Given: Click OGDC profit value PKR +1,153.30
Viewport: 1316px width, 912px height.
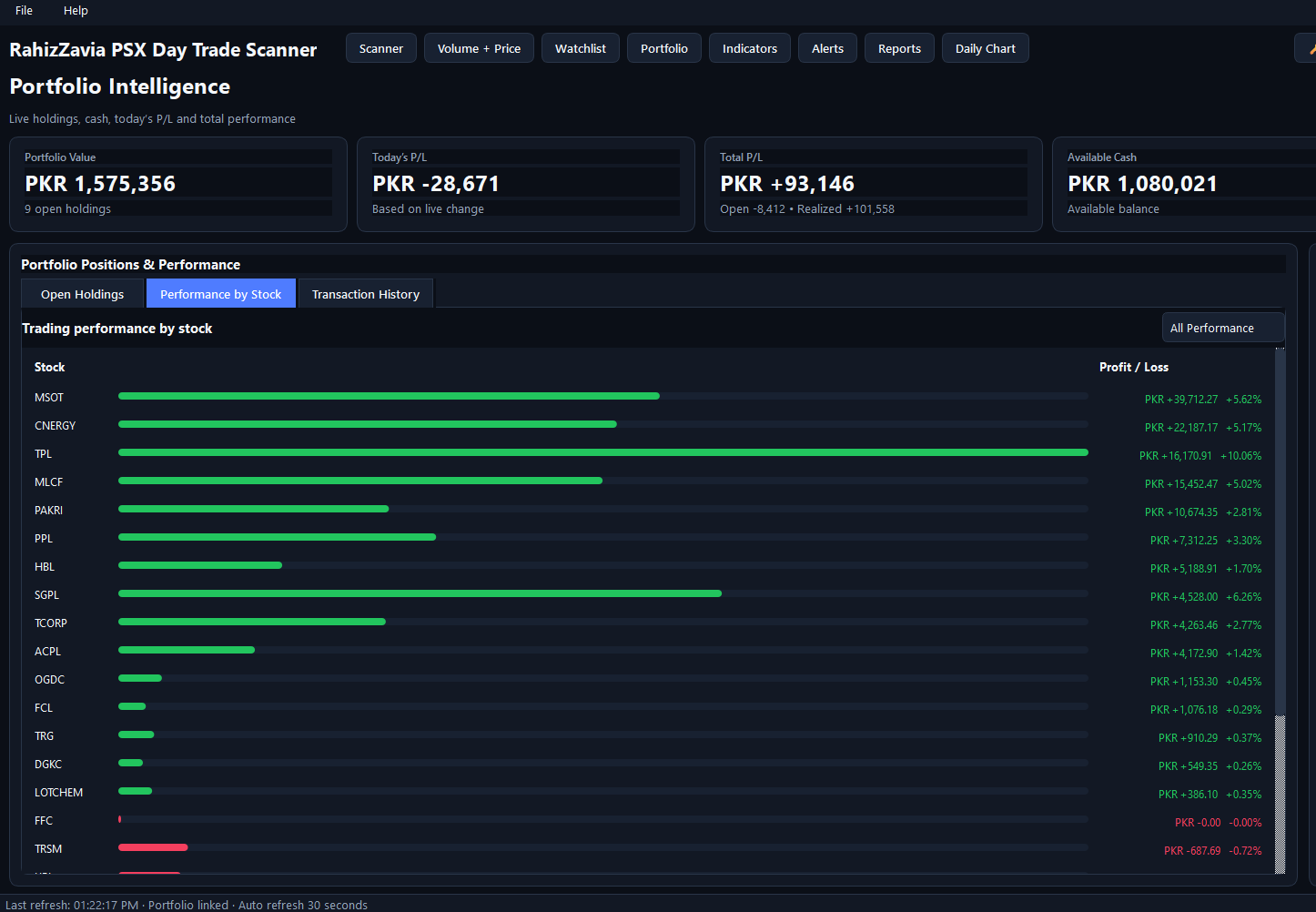Looking at the screenshot, I should click(x=1184, y=682).
